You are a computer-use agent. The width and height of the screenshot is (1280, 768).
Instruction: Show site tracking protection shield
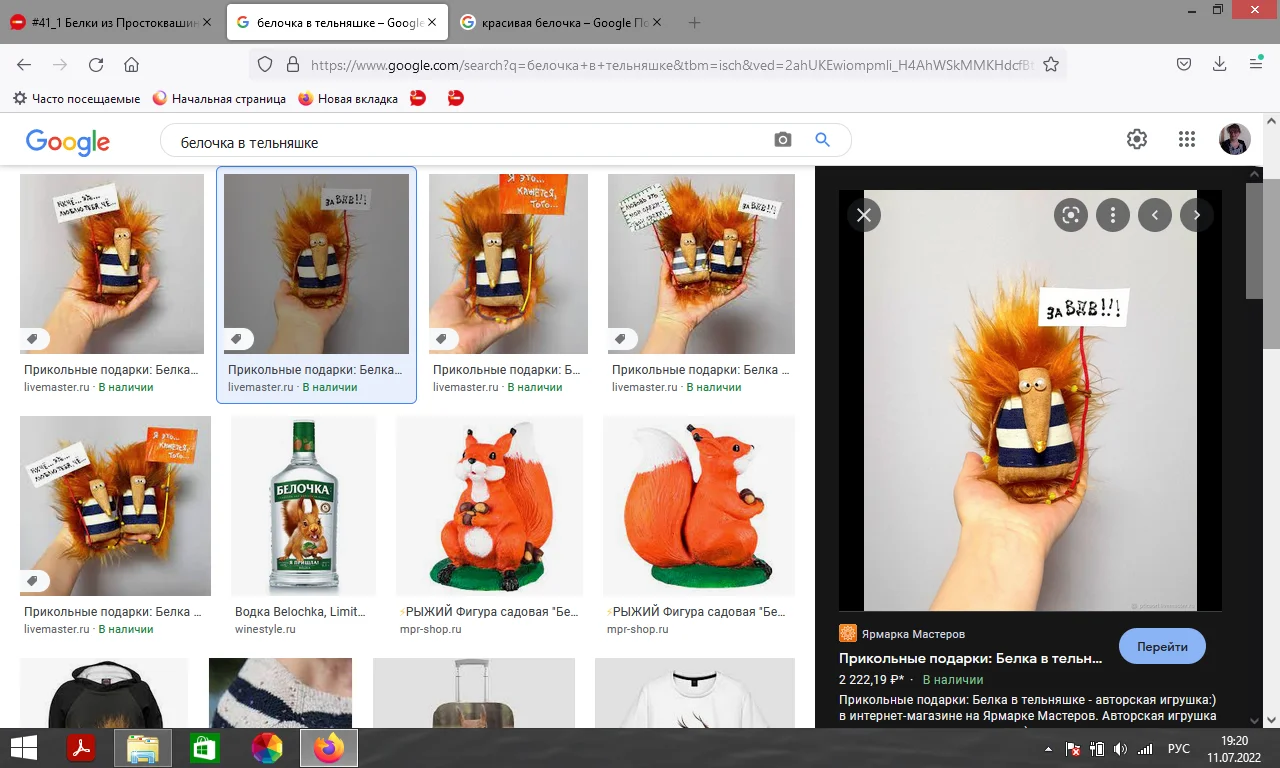[265, 64]
